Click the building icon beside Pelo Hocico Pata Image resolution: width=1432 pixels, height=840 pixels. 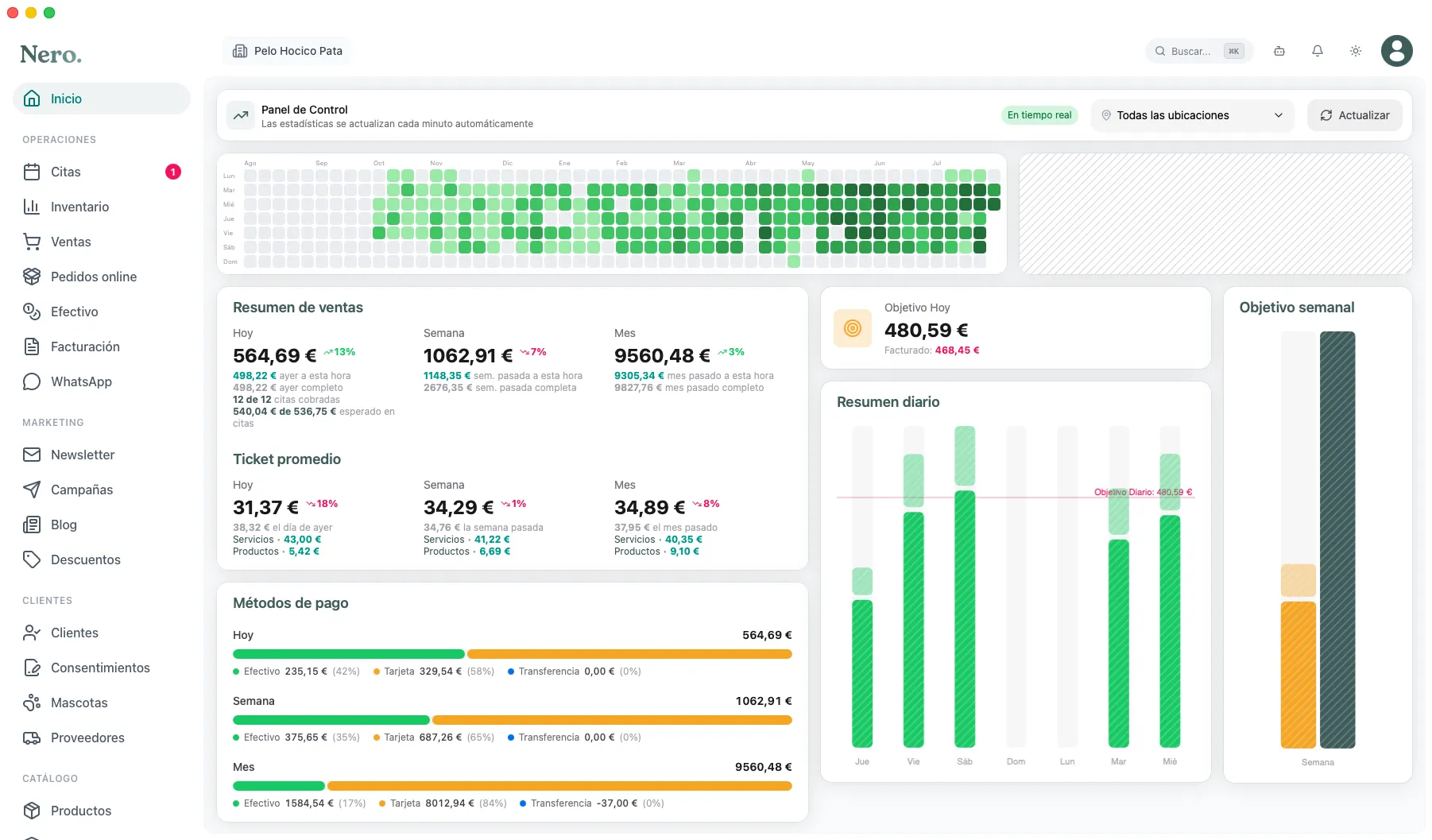point(240,51)
